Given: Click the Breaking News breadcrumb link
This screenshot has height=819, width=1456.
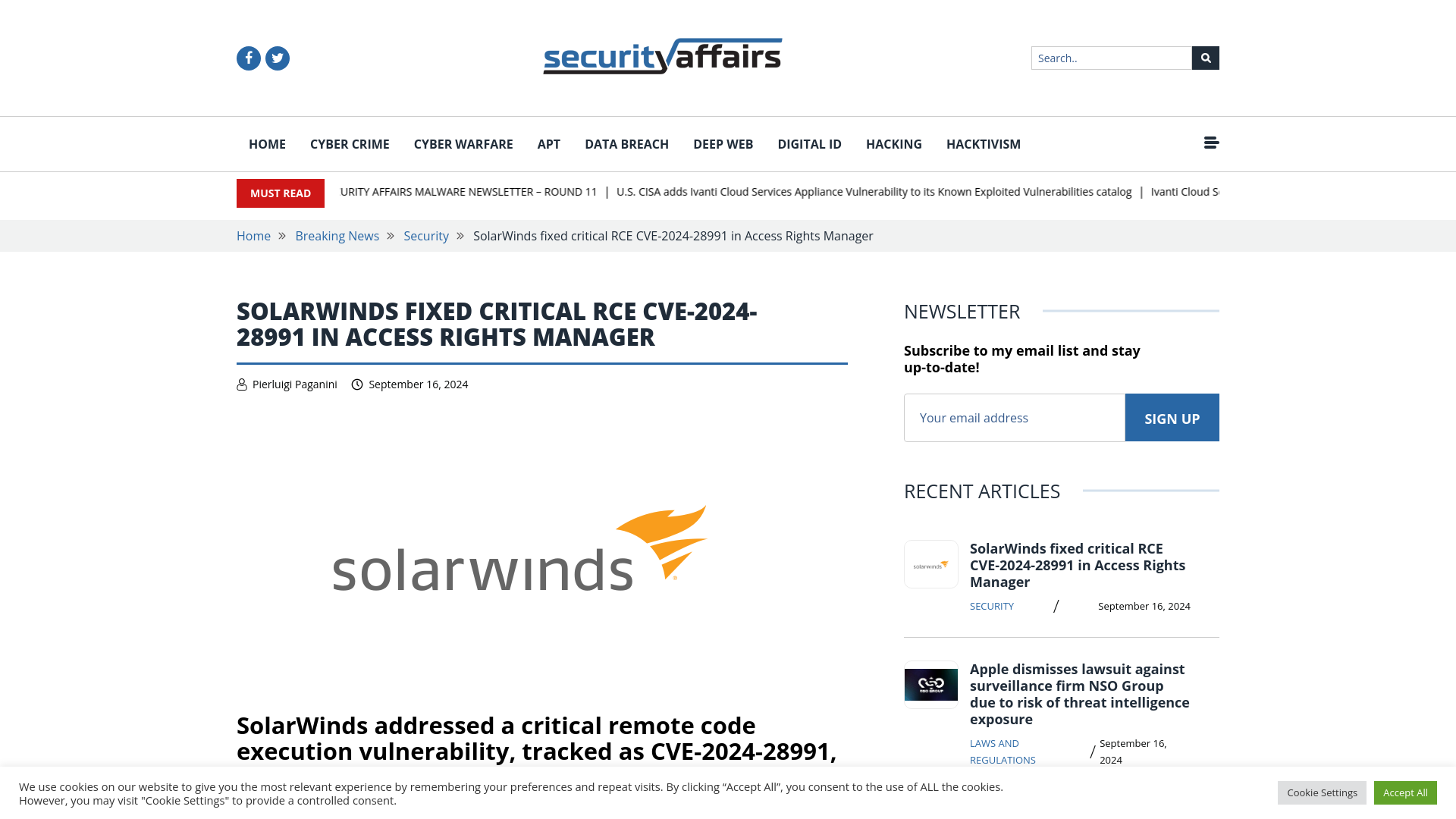Looking at the screenshot, I should click(337, 235).
